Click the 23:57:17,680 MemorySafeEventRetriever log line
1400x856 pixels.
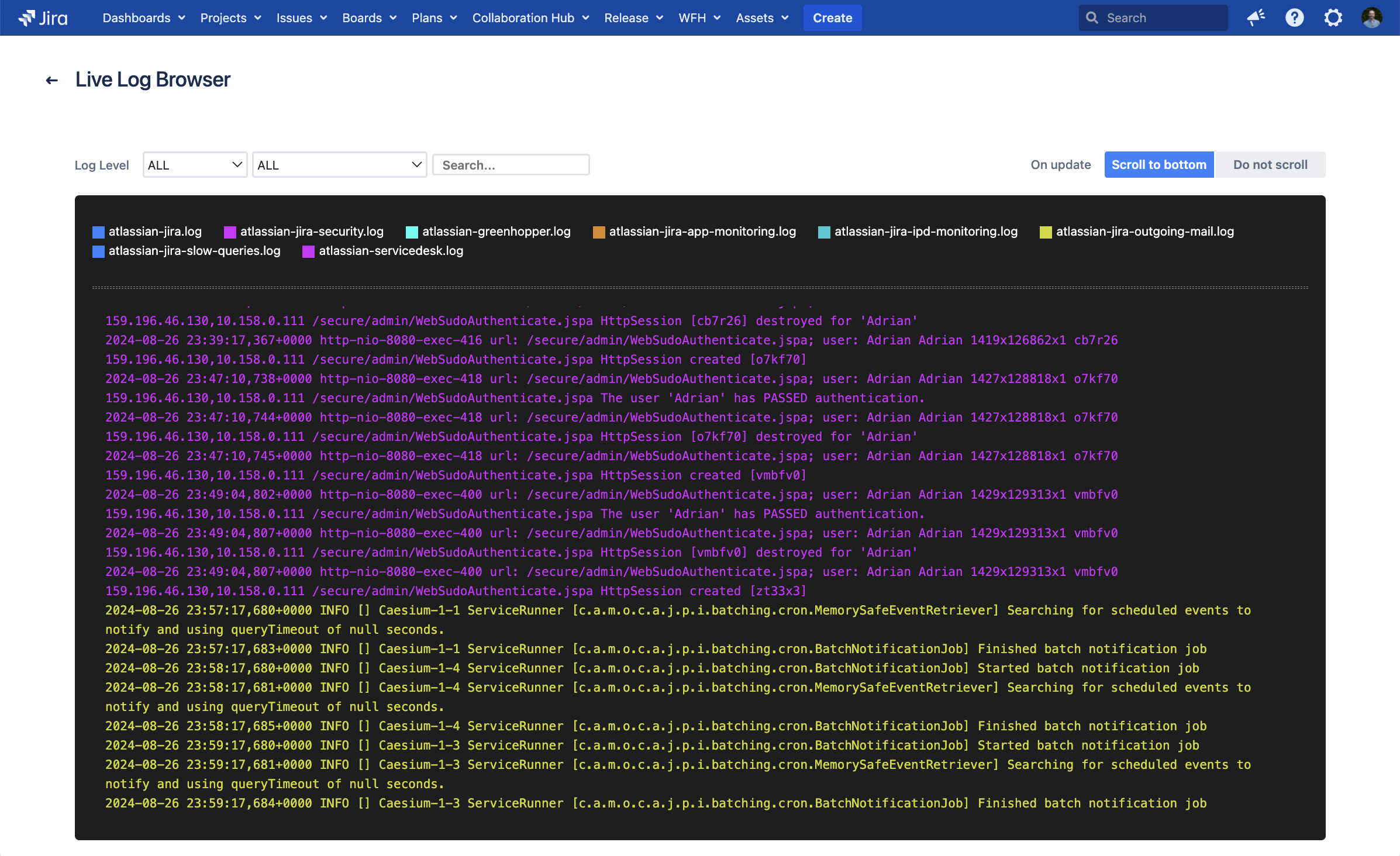(x=678, y=620)
